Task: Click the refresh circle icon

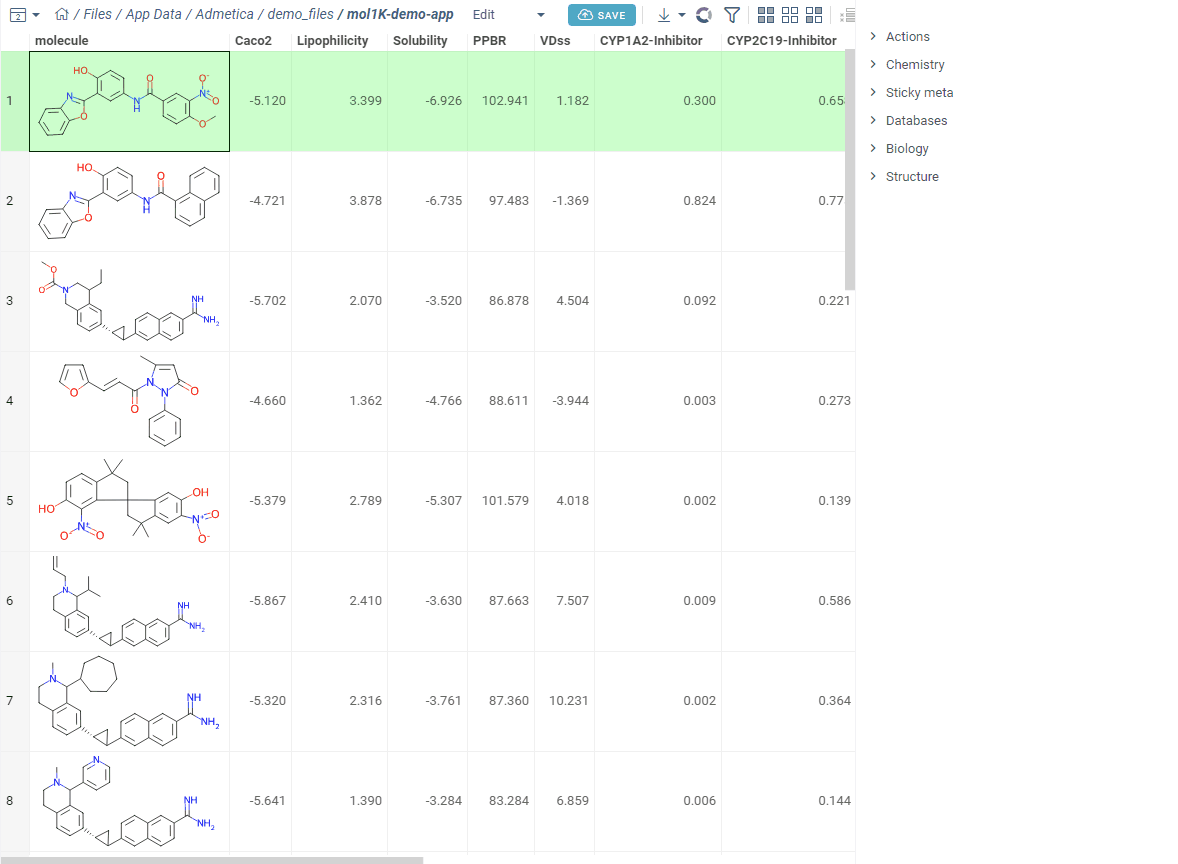Action: click(704, 15)
